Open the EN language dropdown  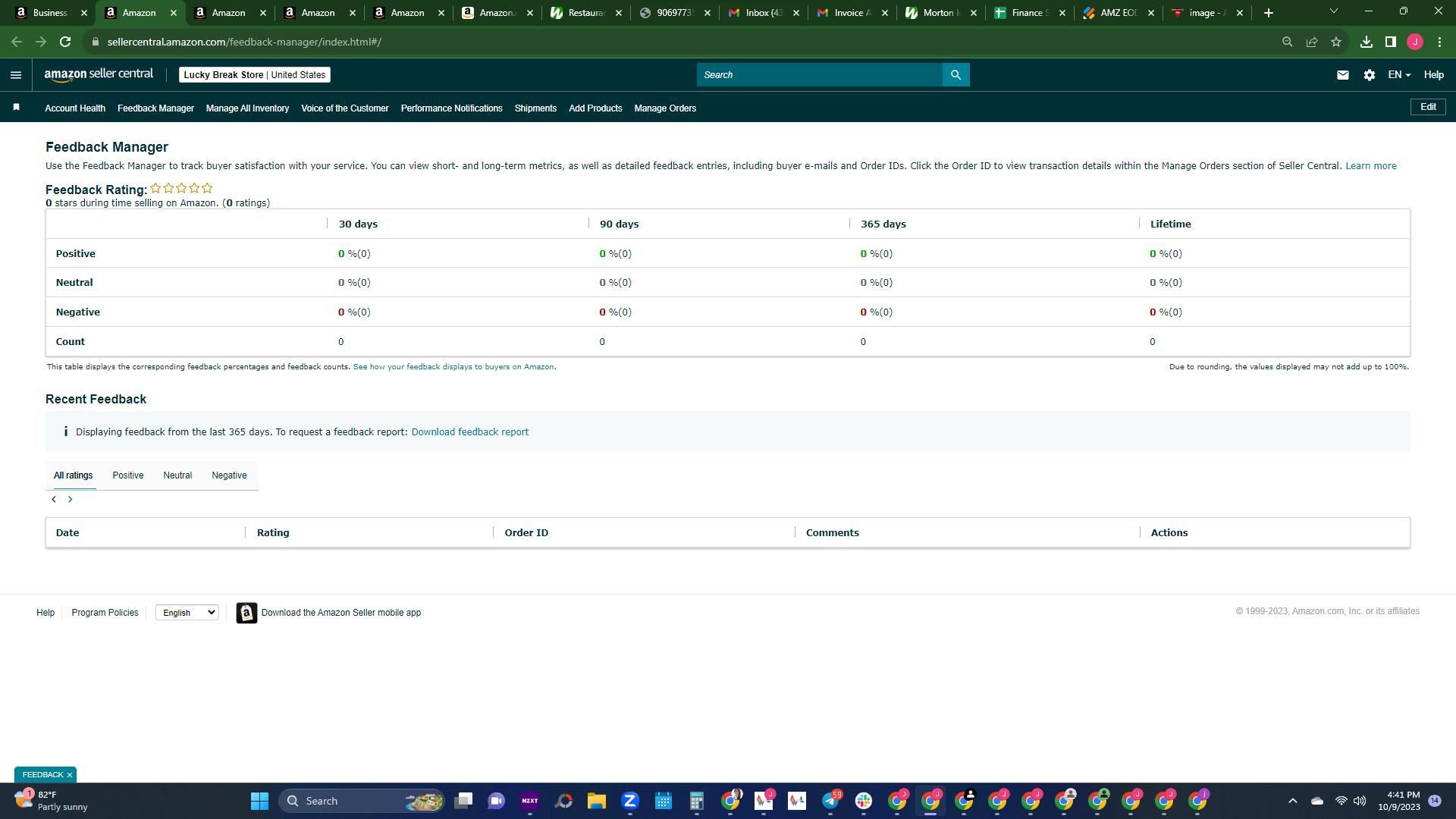[1399, 75]
